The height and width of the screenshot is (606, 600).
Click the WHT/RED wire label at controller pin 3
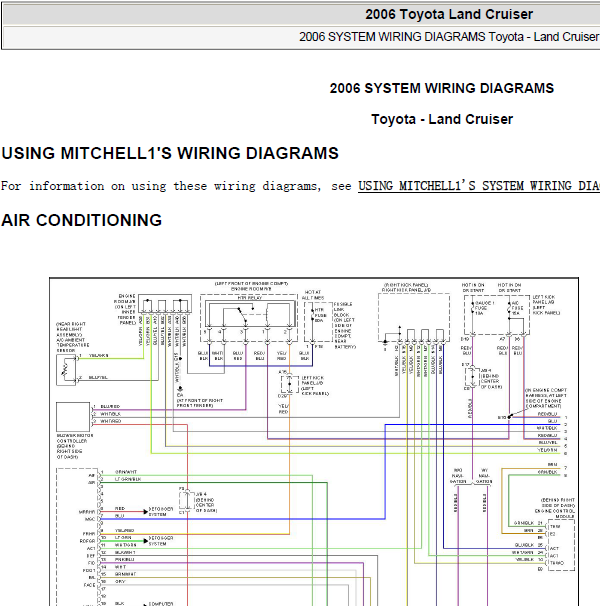coord(111,421)
